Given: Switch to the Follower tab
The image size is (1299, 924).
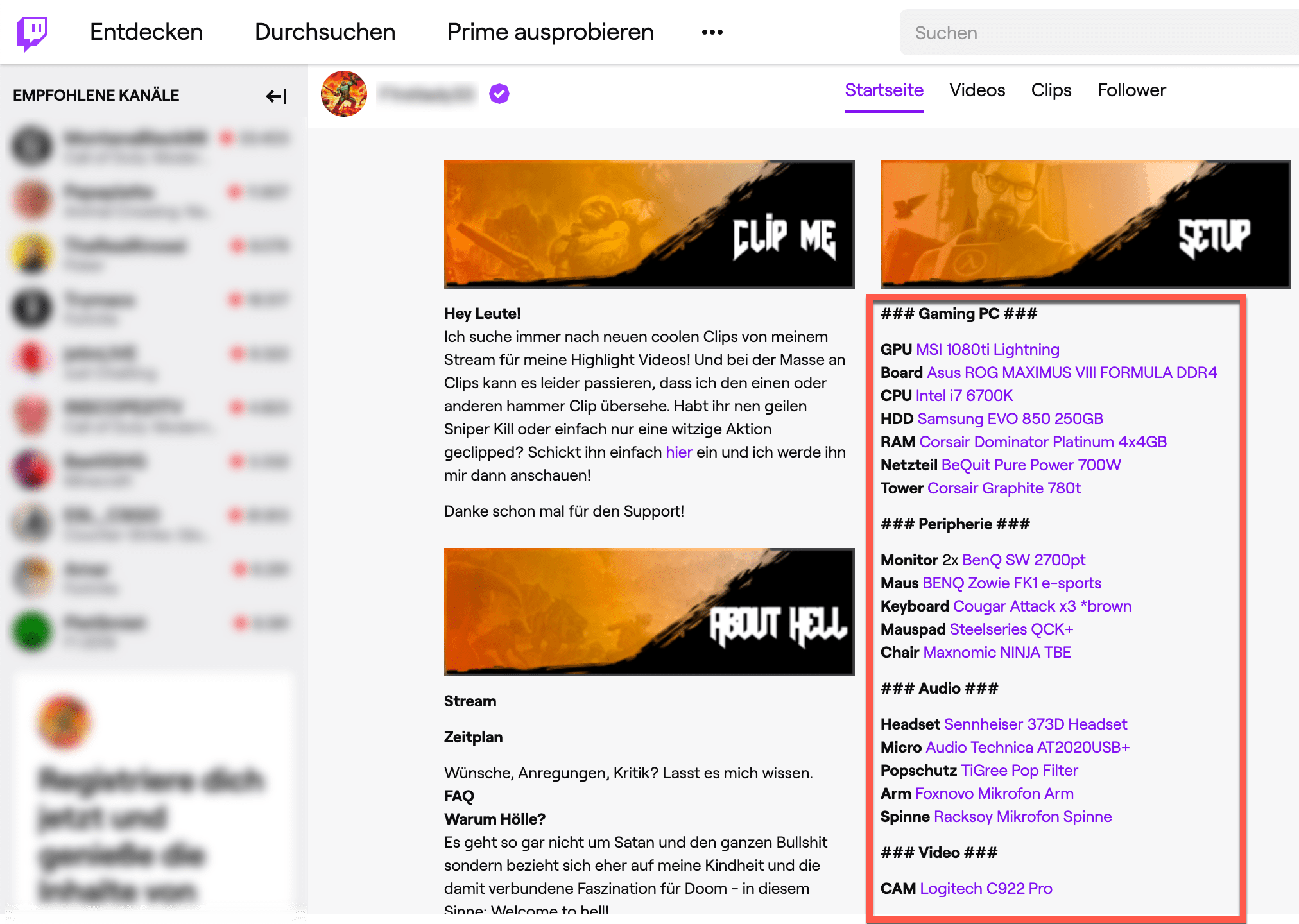Looking at the screenshot, I should [1131, 90].
